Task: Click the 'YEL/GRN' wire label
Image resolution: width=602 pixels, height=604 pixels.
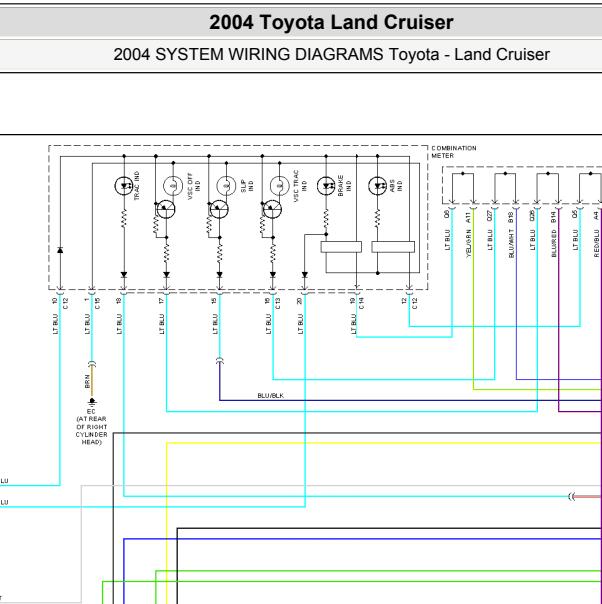Action: pos(469,243)
